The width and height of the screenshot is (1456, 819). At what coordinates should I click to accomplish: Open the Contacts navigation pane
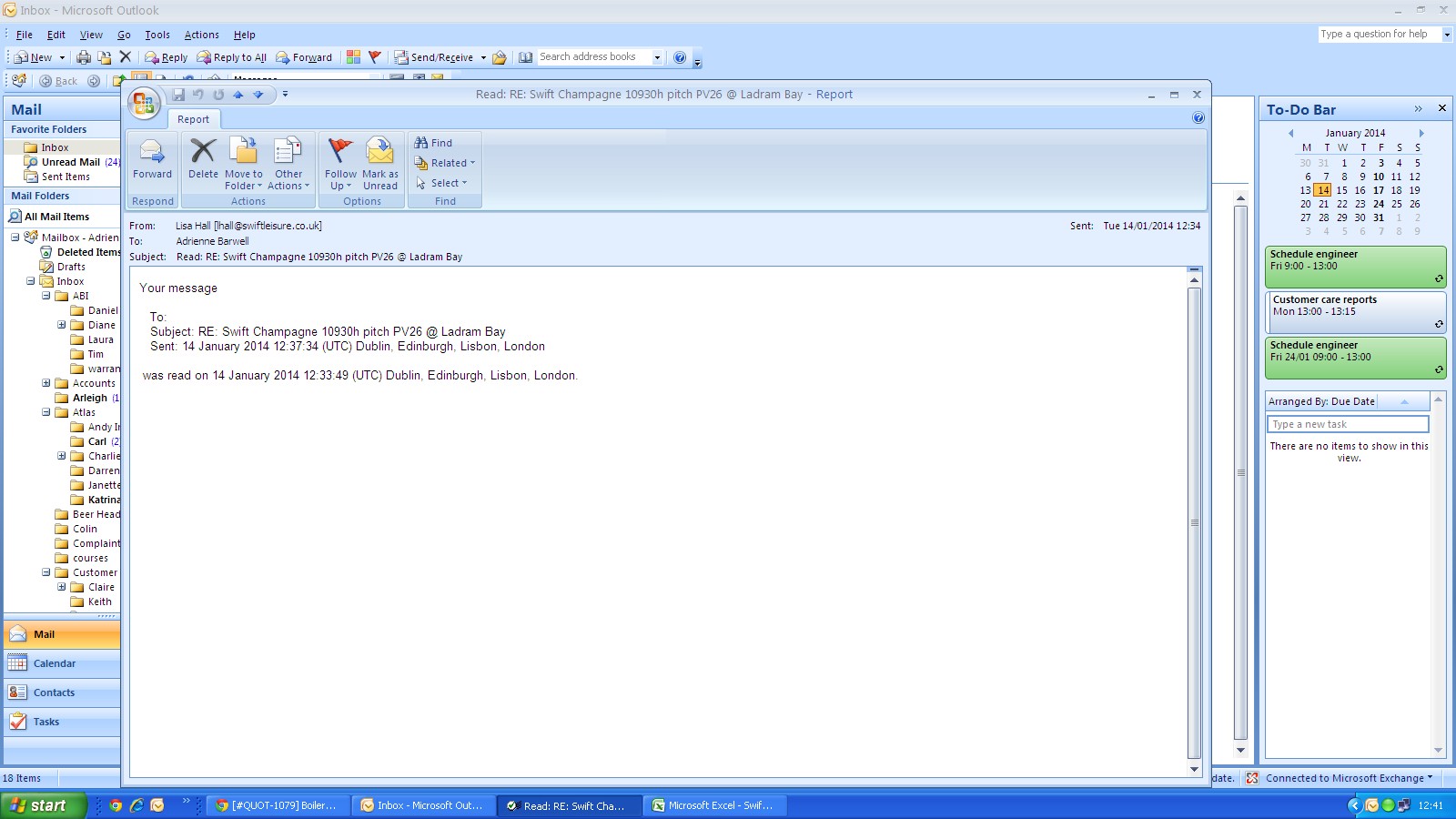[x=62, y=693]
